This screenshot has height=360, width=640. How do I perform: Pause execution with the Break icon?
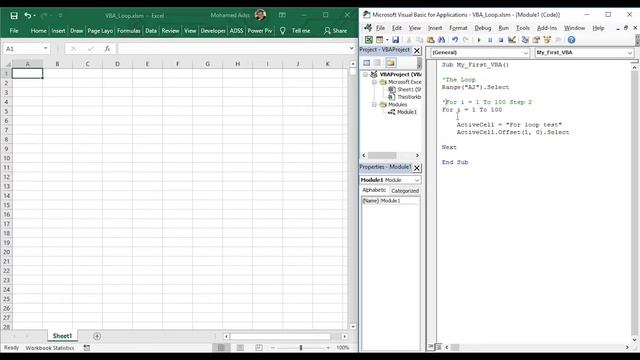point(490,40)
